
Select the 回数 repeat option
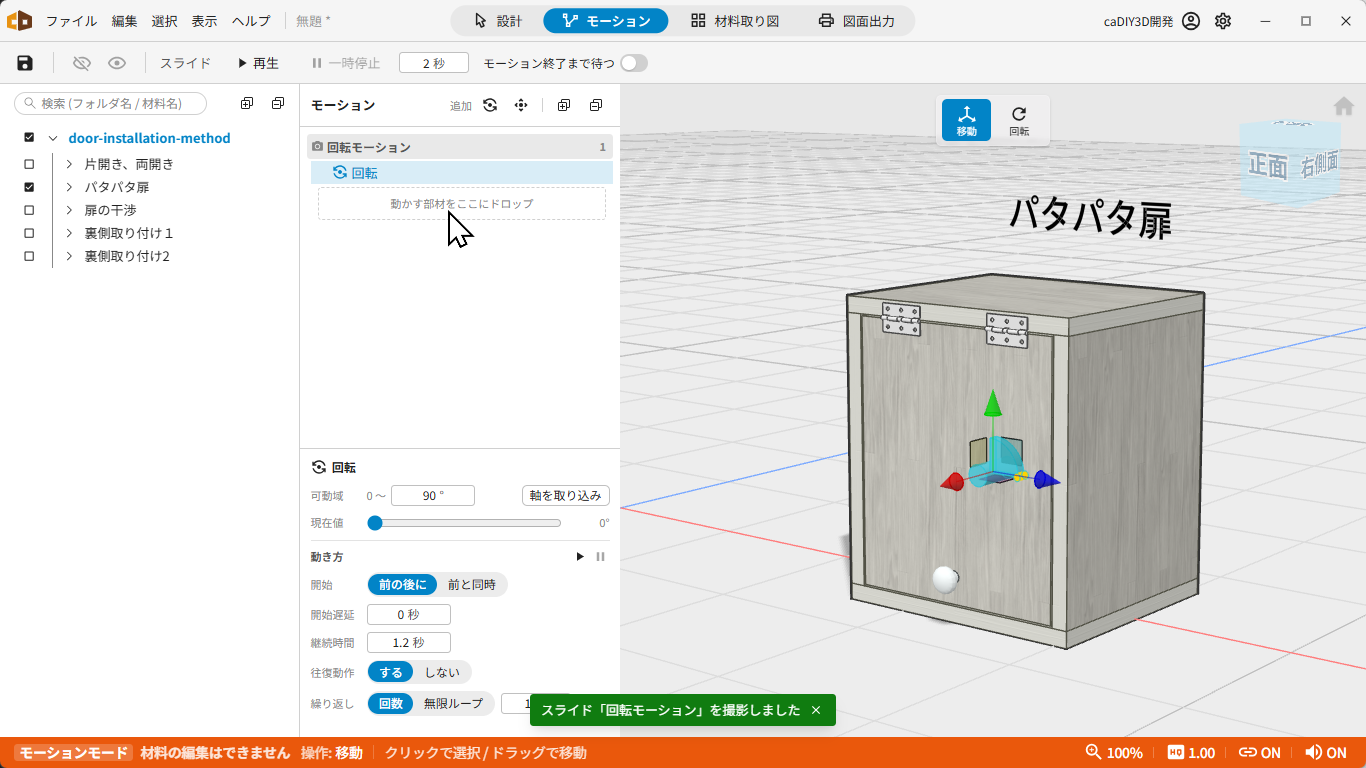[390, 704]
